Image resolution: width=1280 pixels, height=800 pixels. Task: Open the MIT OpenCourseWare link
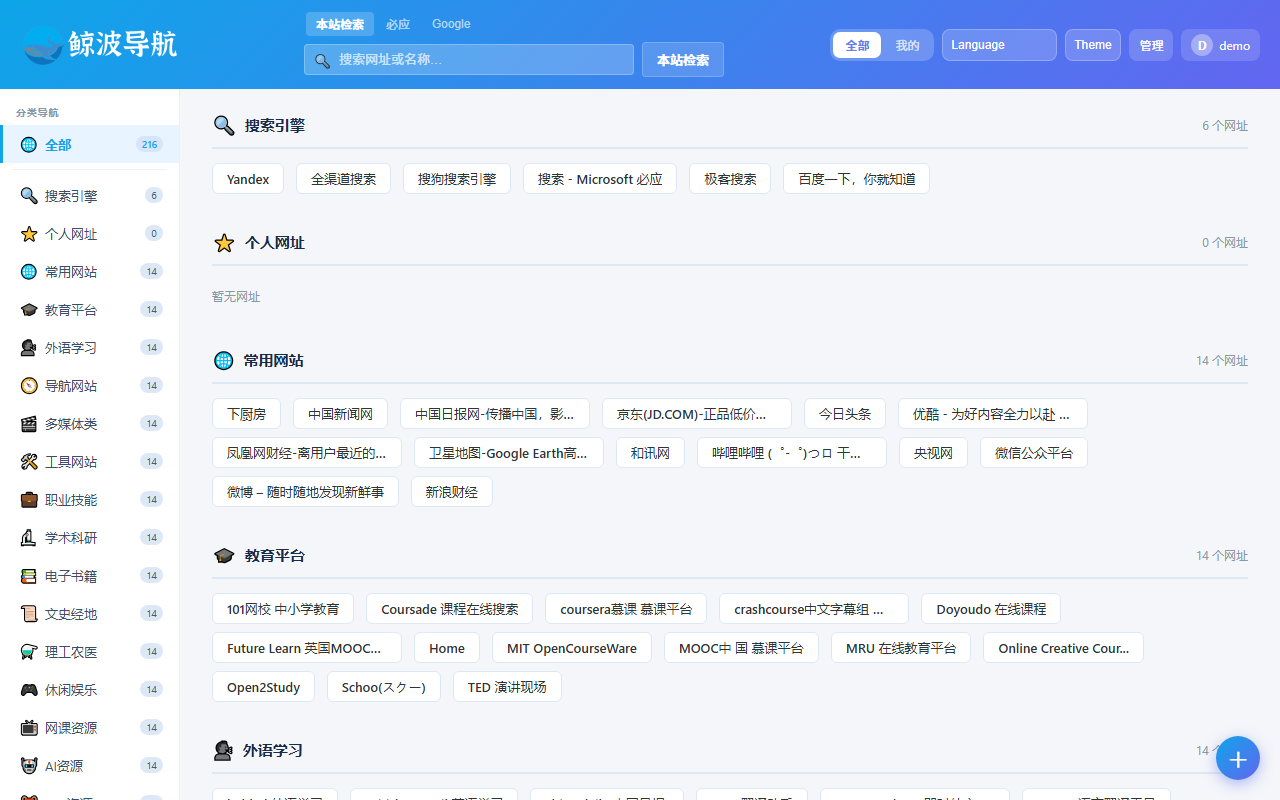click(572, 648)
